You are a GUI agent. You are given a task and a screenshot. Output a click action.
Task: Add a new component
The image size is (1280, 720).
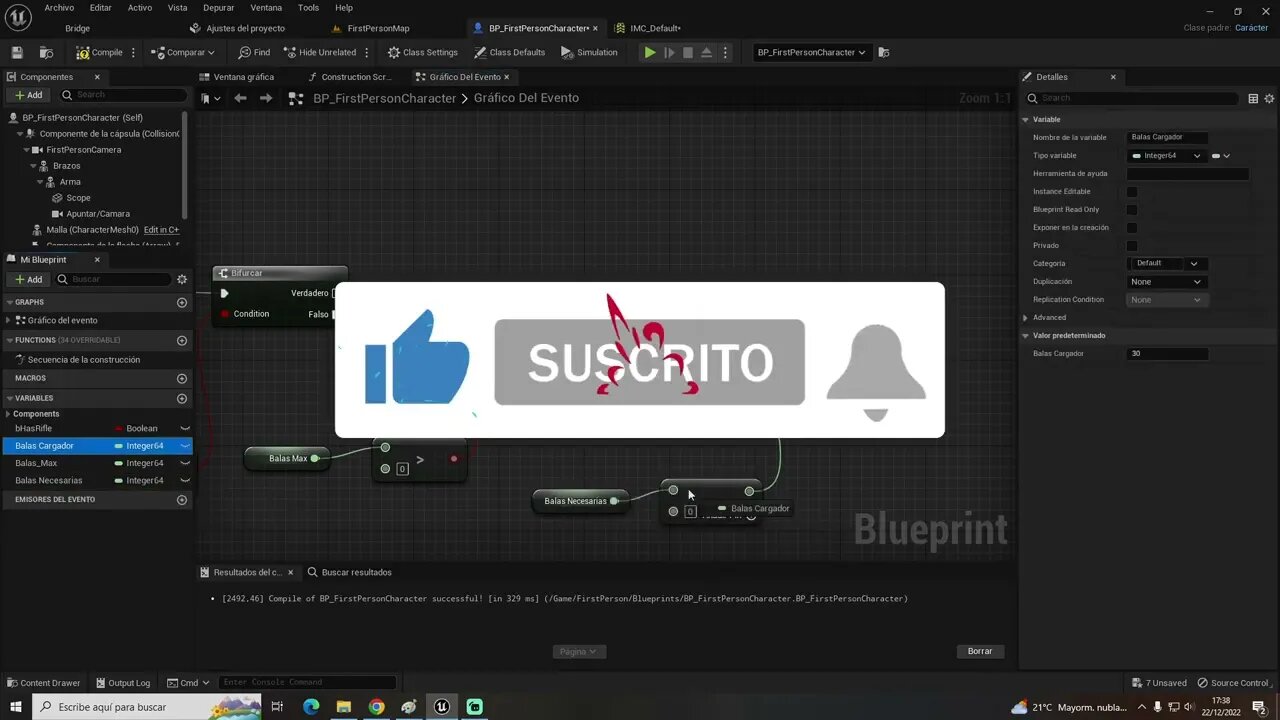[x=28, y=95]
